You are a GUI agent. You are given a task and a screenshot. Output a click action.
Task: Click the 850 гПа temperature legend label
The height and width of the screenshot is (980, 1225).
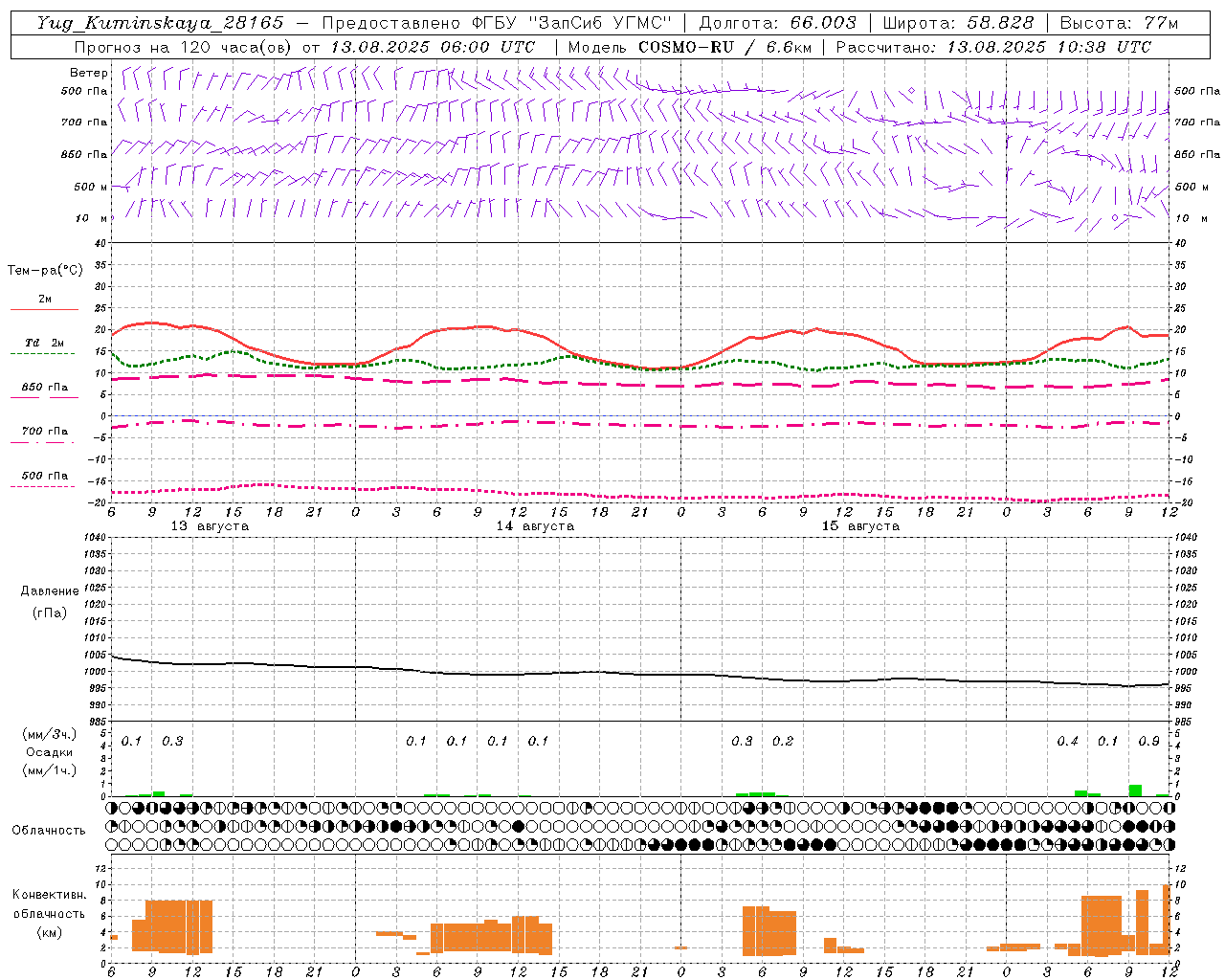tap(45, 388)
